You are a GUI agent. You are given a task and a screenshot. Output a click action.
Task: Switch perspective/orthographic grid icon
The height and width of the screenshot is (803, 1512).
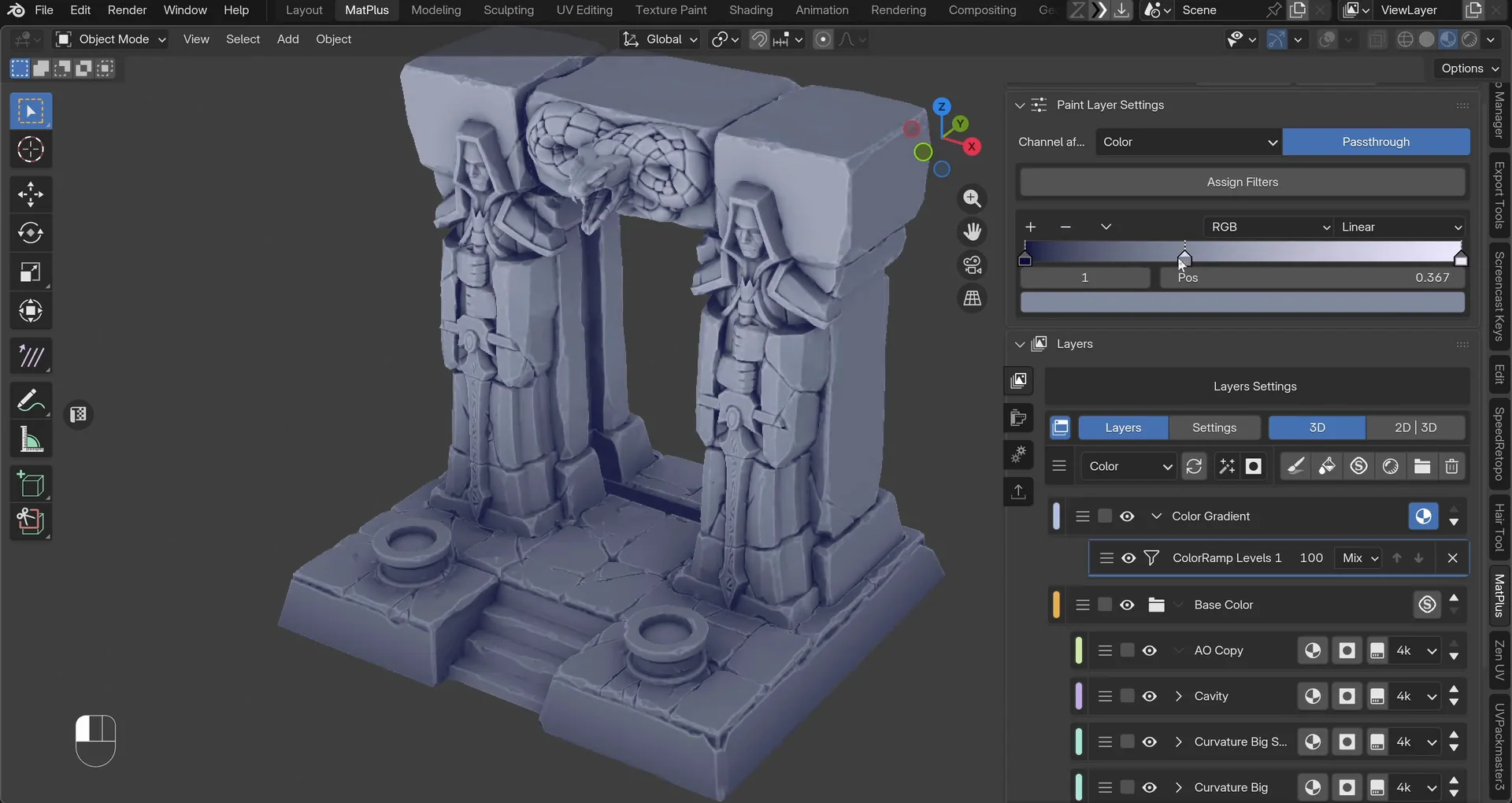(973, 298)
